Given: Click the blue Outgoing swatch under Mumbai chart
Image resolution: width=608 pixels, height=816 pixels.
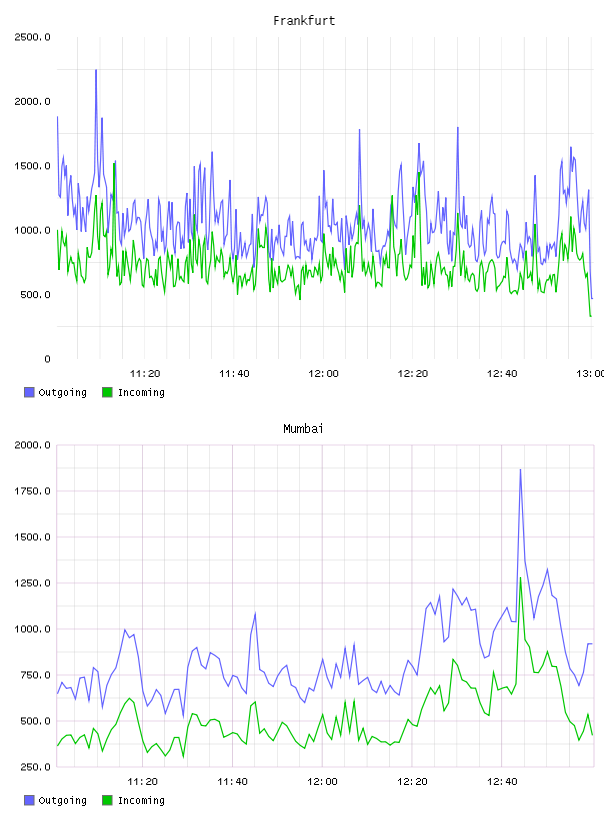Looking at the screenshot, I should [x=29, y=800].
